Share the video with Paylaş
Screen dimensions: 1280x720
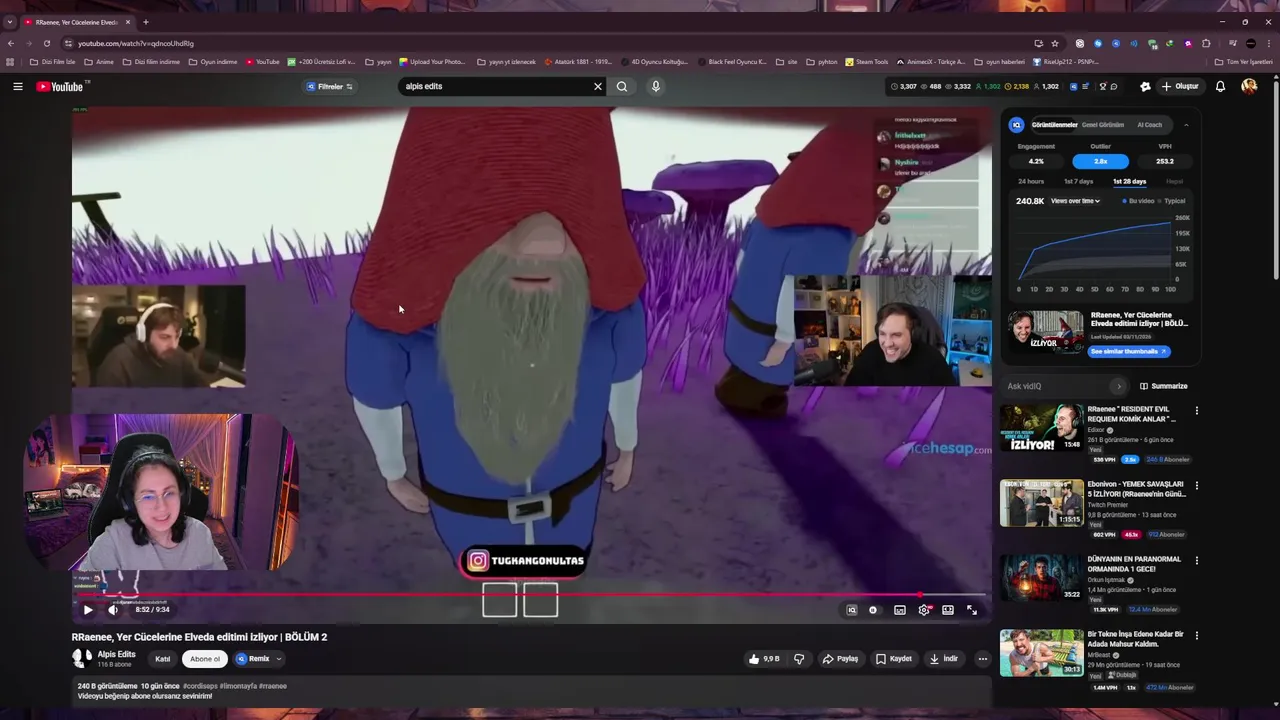tap(841, 659)
